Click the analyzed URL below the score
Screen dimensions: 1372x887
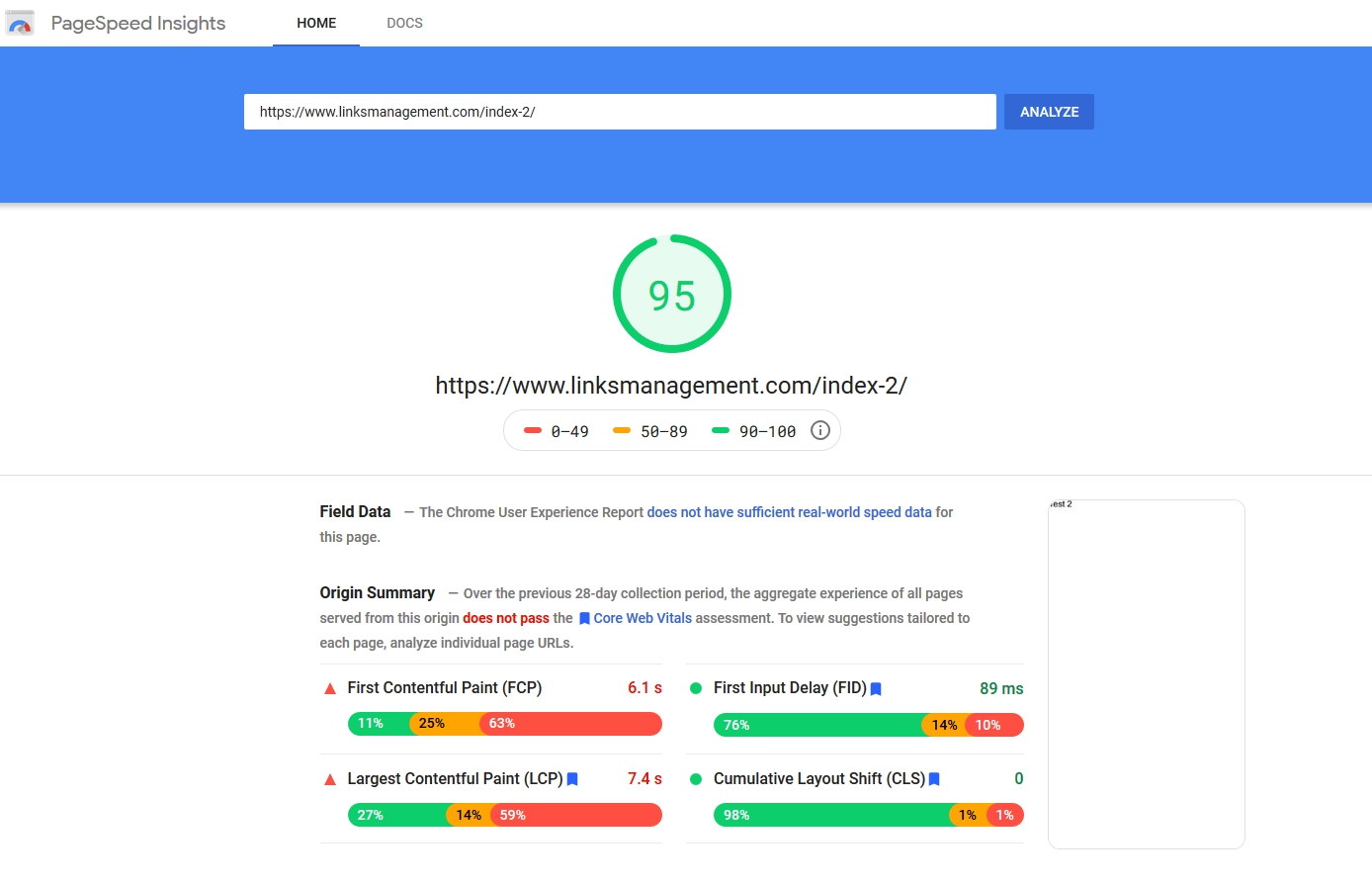tap(671, 386)
